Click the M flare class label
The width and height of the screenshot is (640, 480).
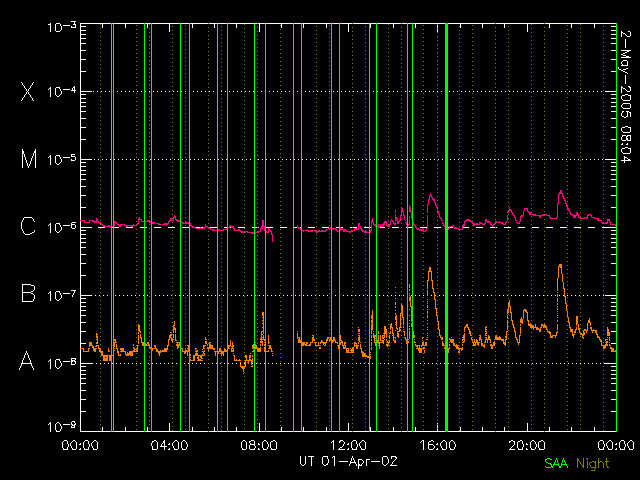tap(29, 159)
